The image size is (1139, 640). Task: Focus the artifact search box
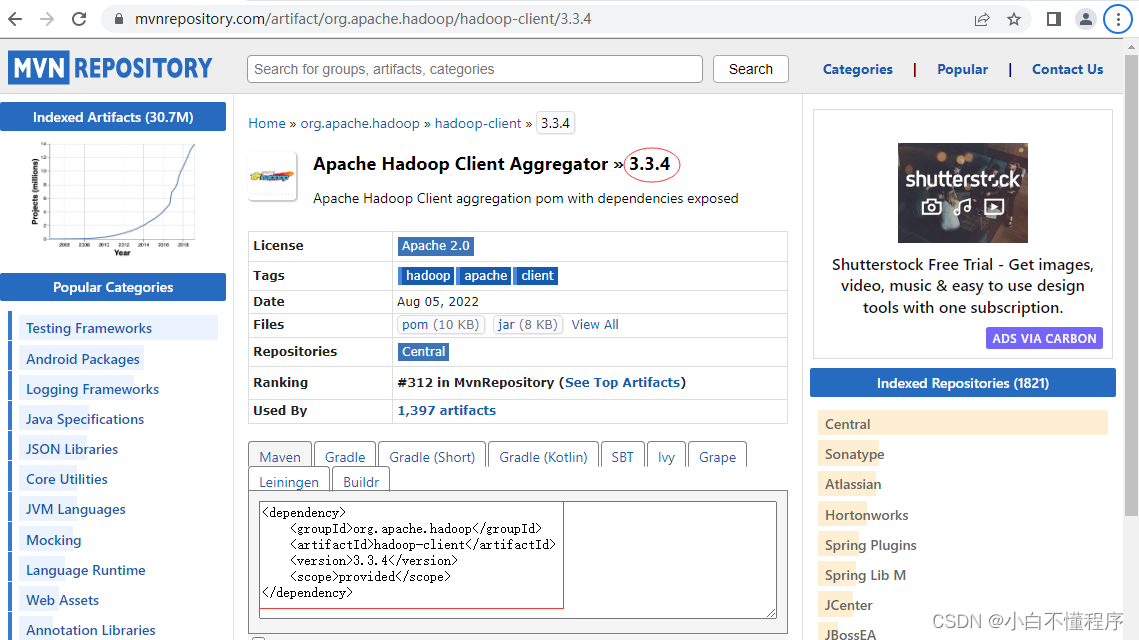(475, 69)
